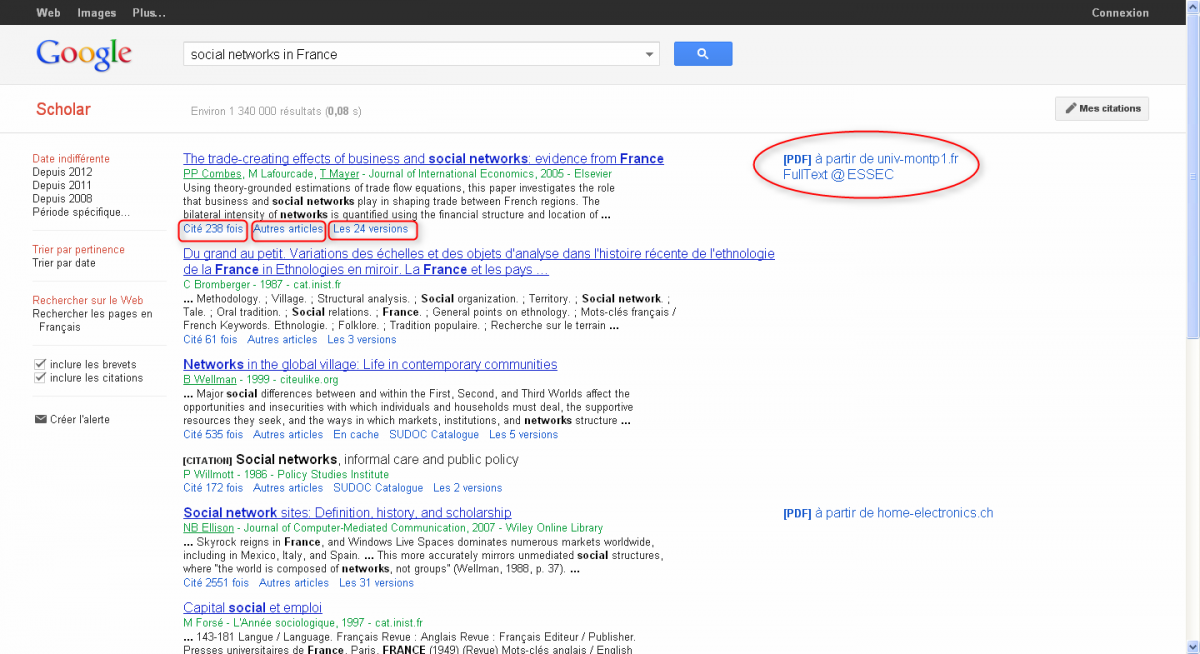Screen dimensions: 1200x654
Task: Click the Scholar heading link
Action: click(x=63, y=109)
